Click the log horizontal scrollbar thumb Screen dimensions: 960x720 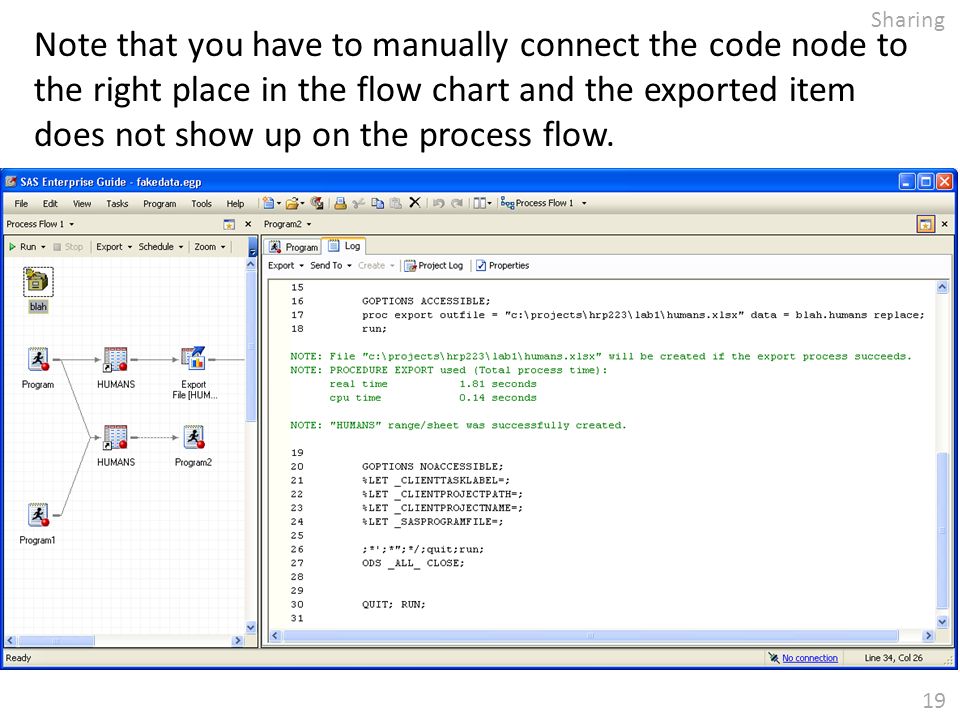[590, 636]
